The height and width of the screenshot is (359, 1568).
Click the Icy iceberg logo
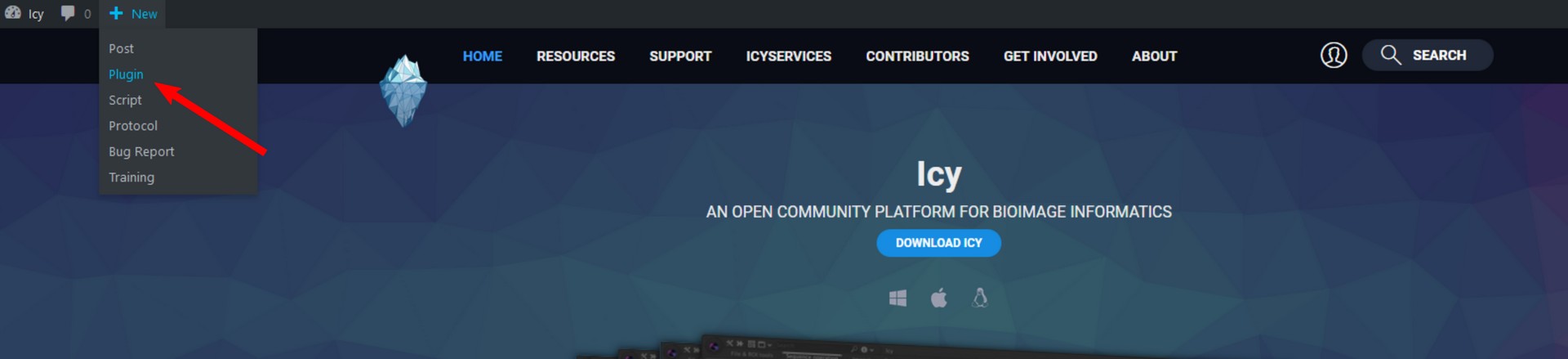tap(403, 91)
